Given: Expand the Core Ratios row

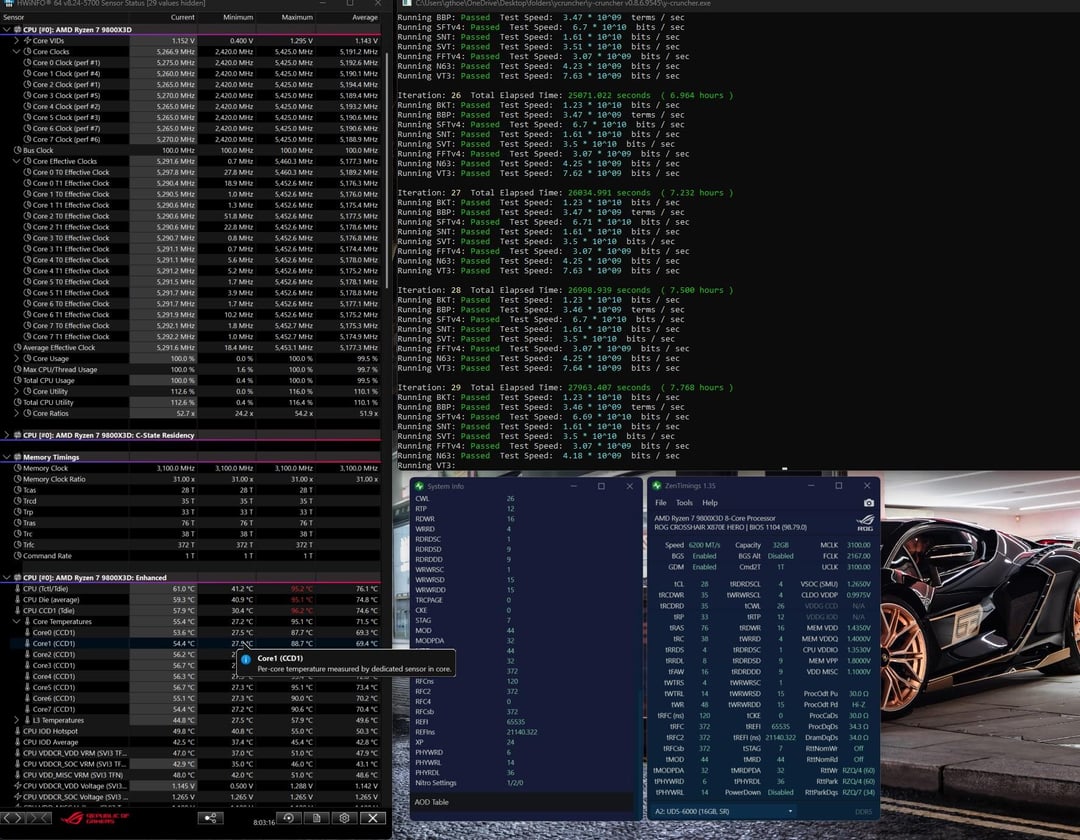Looking at the screenshot, I should pyautogui.click(x=17, y=413).
